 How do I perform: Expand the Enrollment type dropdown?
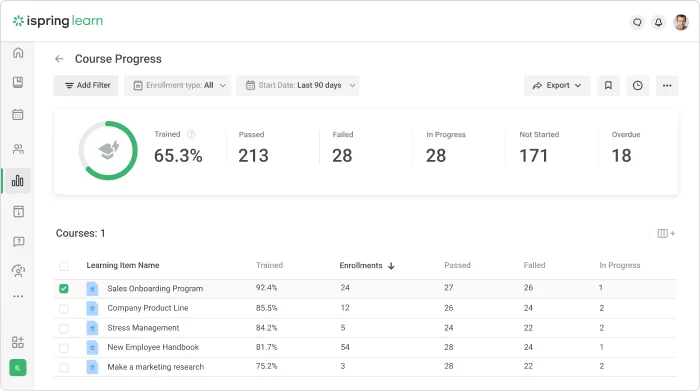(x=178, y=85)
